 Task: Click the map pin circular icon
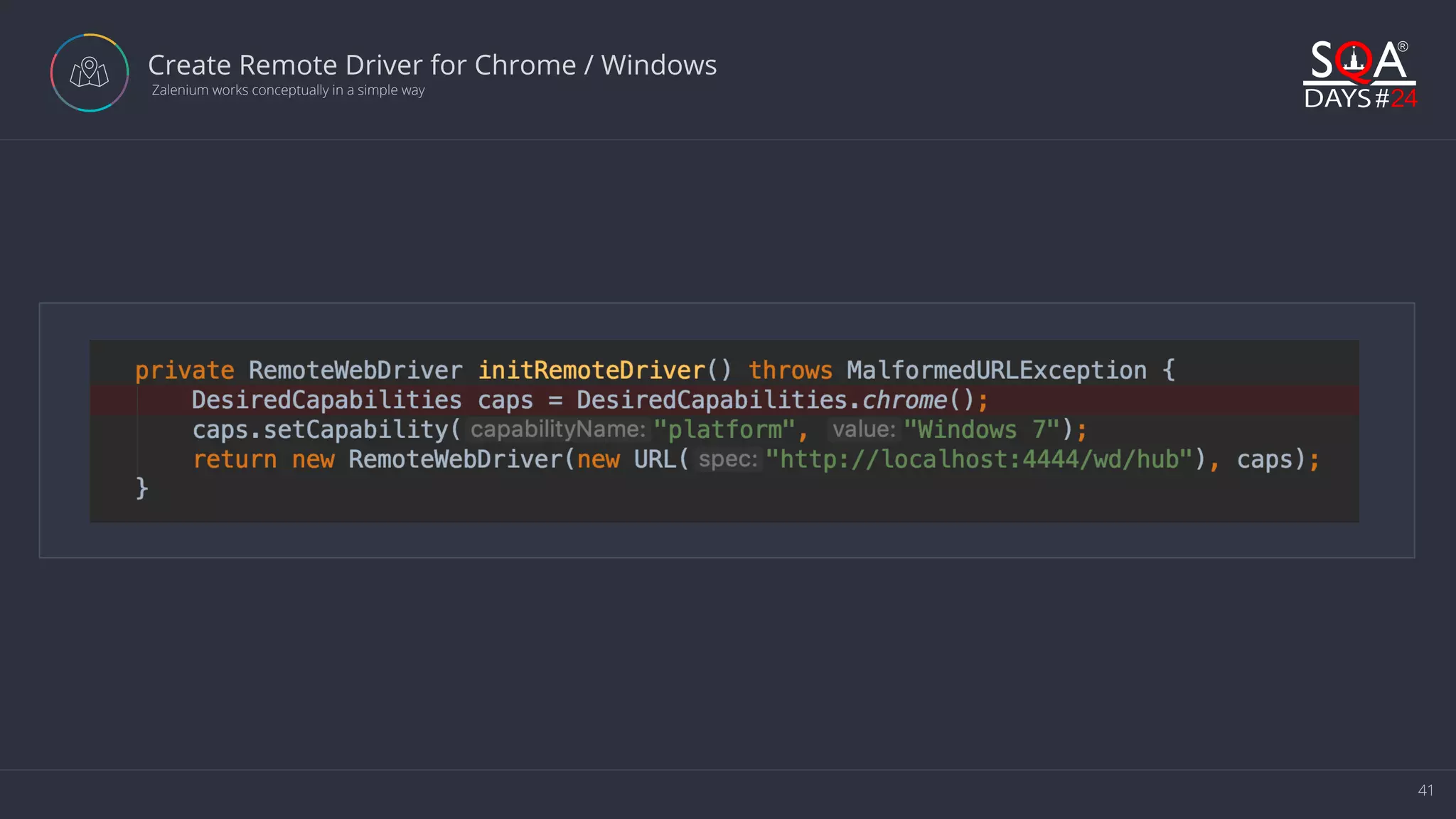(x=90, y=73)
